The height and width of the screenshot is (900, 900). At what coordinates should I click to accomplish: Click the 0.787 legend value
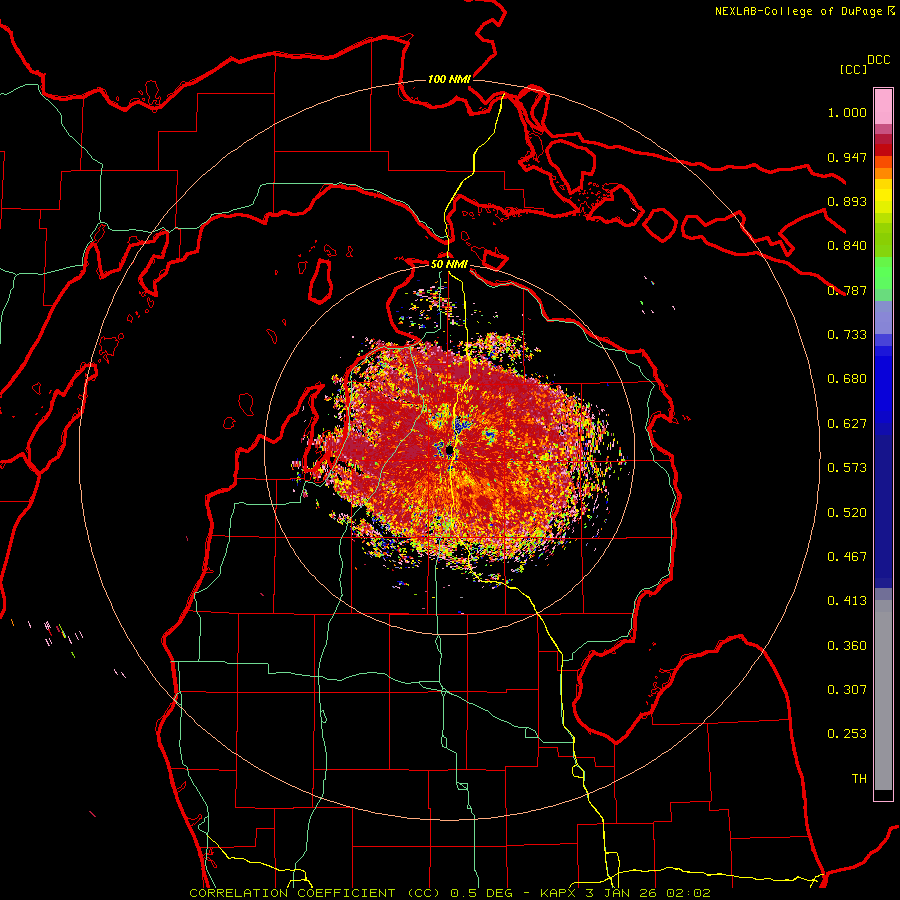(x=847, y=290)
